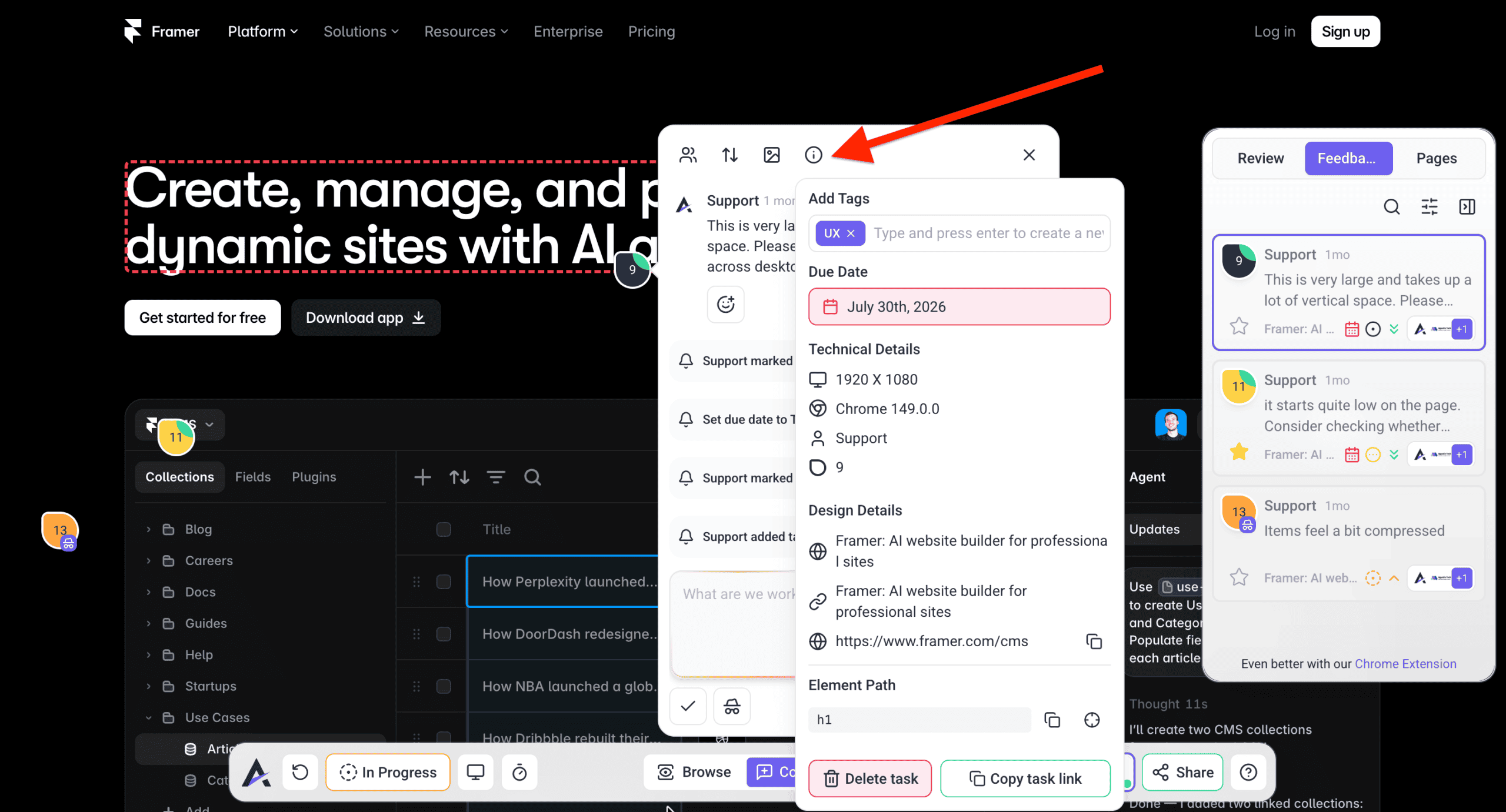Click the magnifier icon in the collection toolbar
The height and width of the screenshot is (812, 1506).
(532, 477)
